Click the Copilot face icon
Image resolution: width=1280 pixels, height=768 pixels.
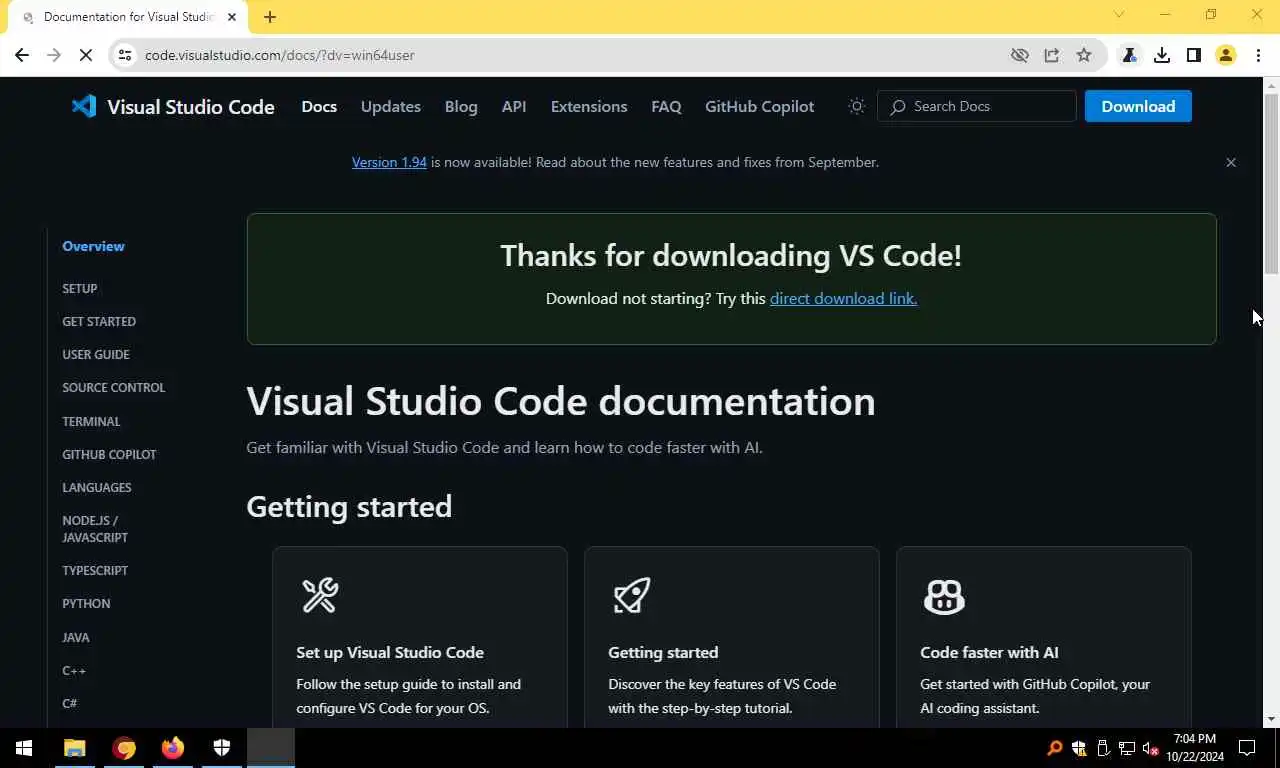944,596
